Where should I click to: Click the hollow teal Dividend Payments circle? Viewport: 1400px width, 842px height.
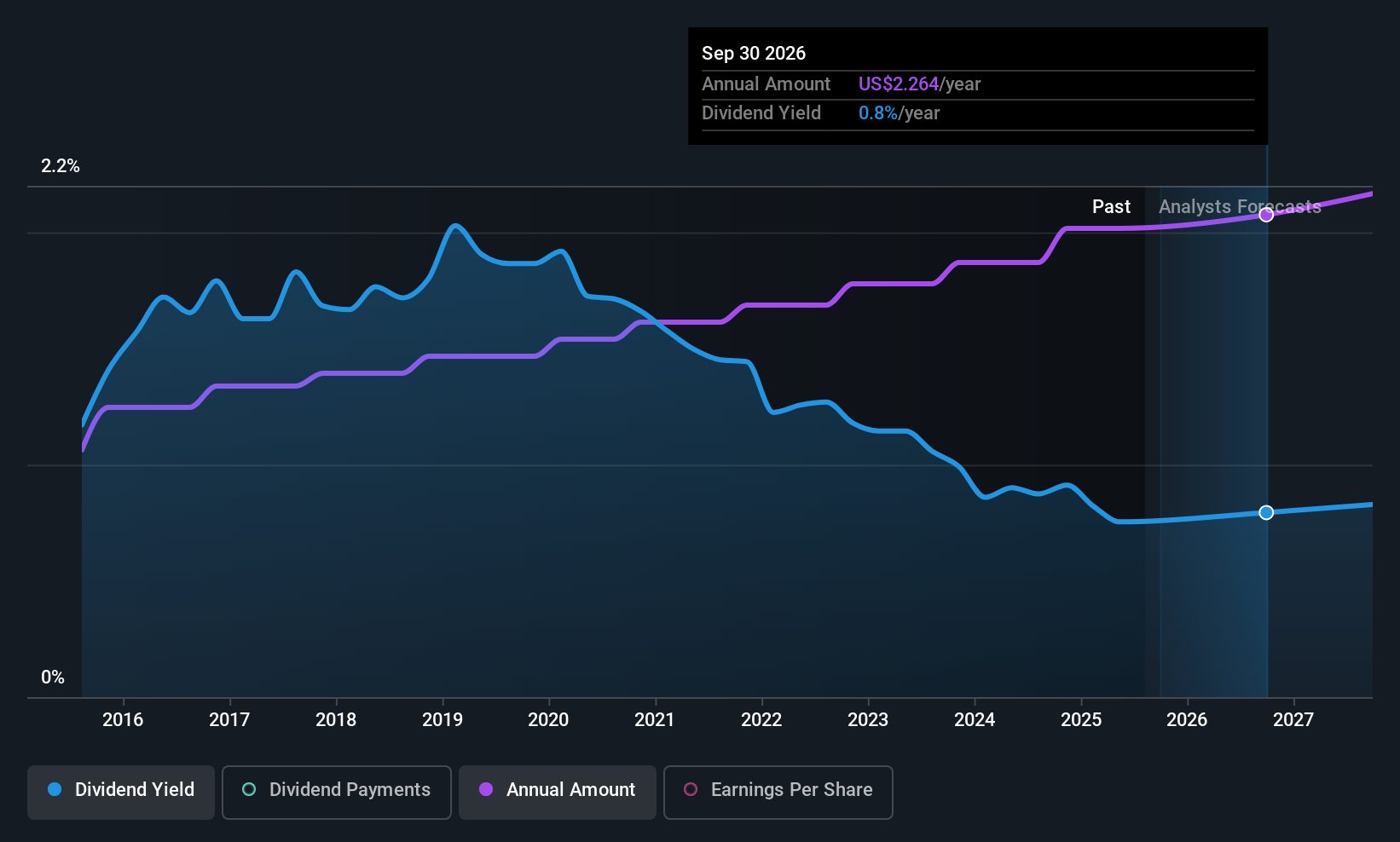[x=249, y=789]
